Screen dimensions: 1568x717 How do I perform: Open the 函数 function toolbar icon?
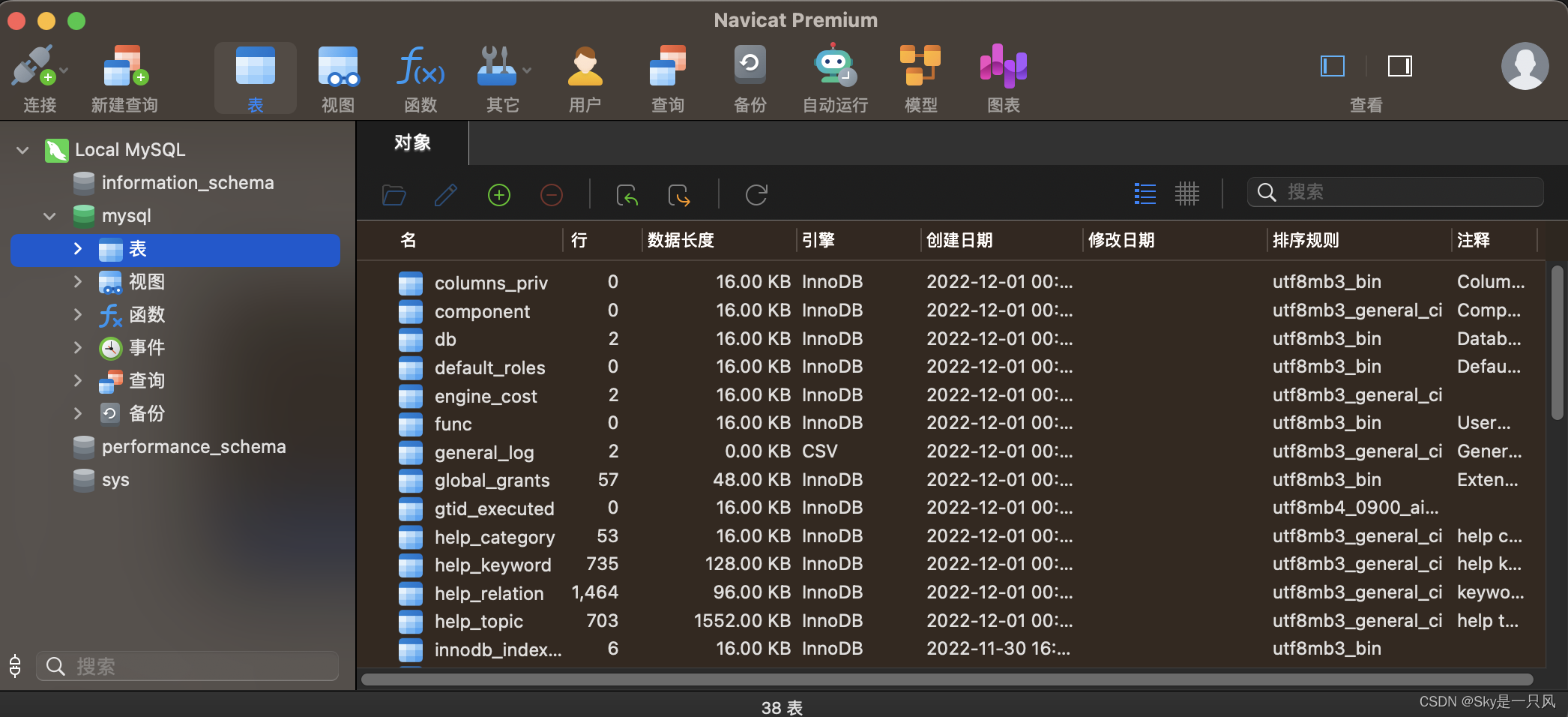tap(420, 66)
